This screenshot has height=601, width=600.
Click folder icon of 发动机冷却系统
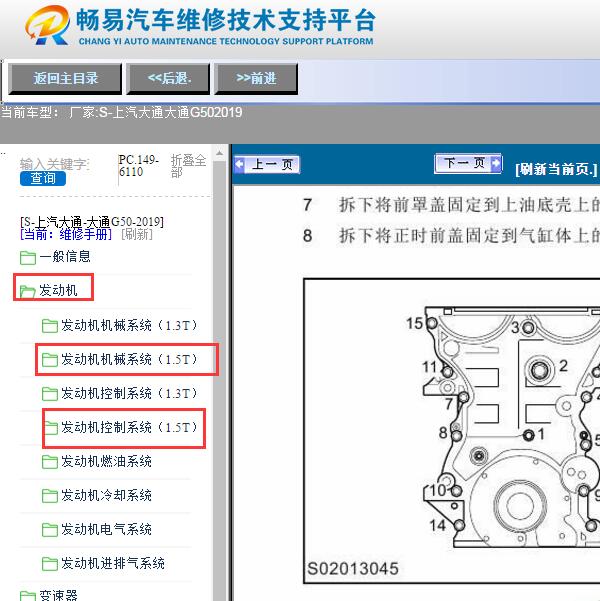(x=50, y=496)
